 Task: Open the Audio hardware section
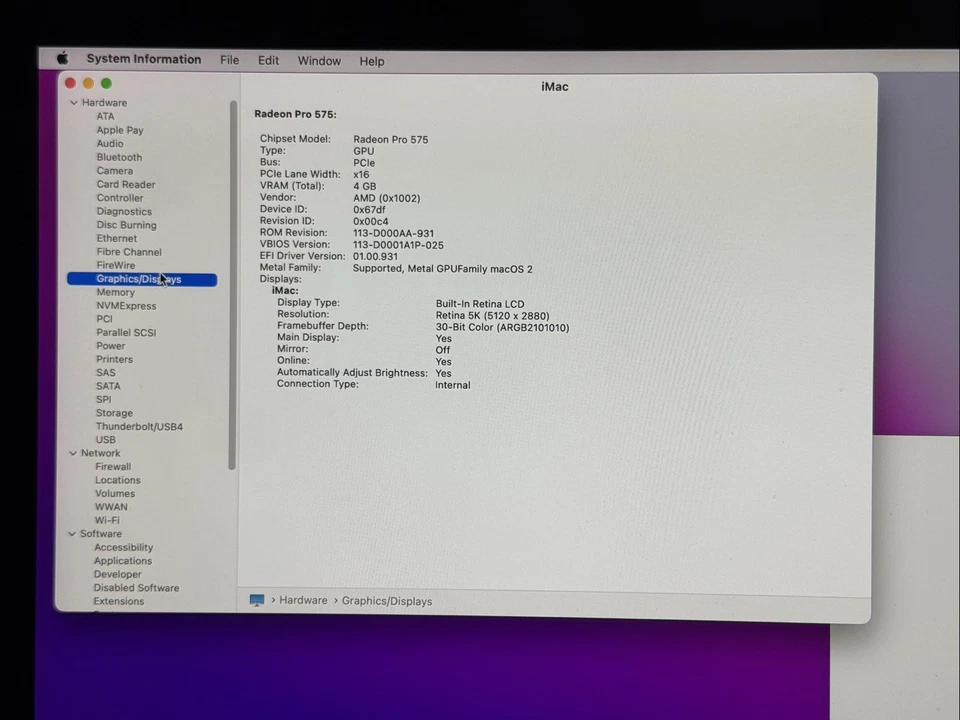tap(110, 143)
